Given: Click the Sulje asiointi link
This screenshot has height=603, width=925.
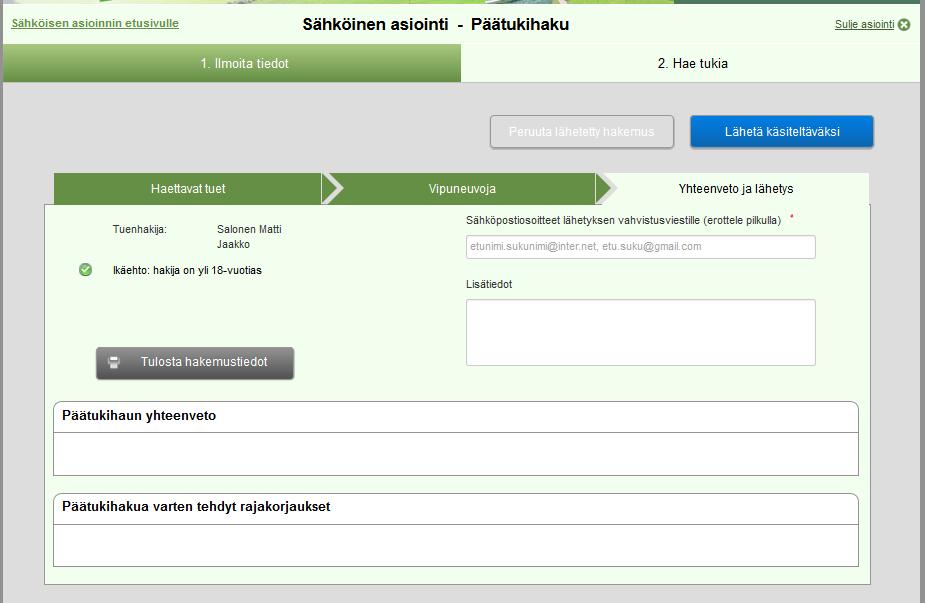Looking at the screenshot, I should click(x=864, y=24).
